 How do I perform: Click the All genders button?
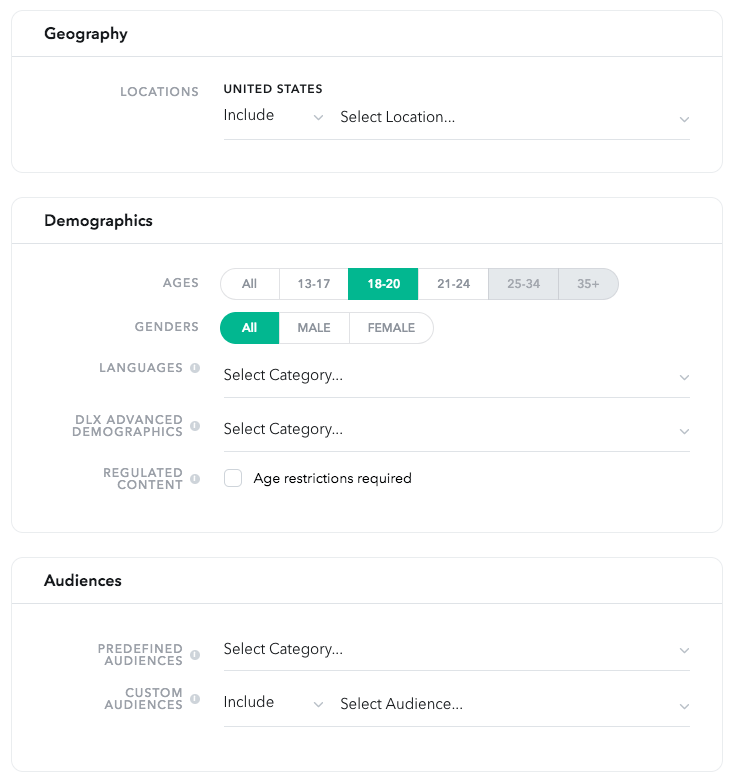coord(250,328)
